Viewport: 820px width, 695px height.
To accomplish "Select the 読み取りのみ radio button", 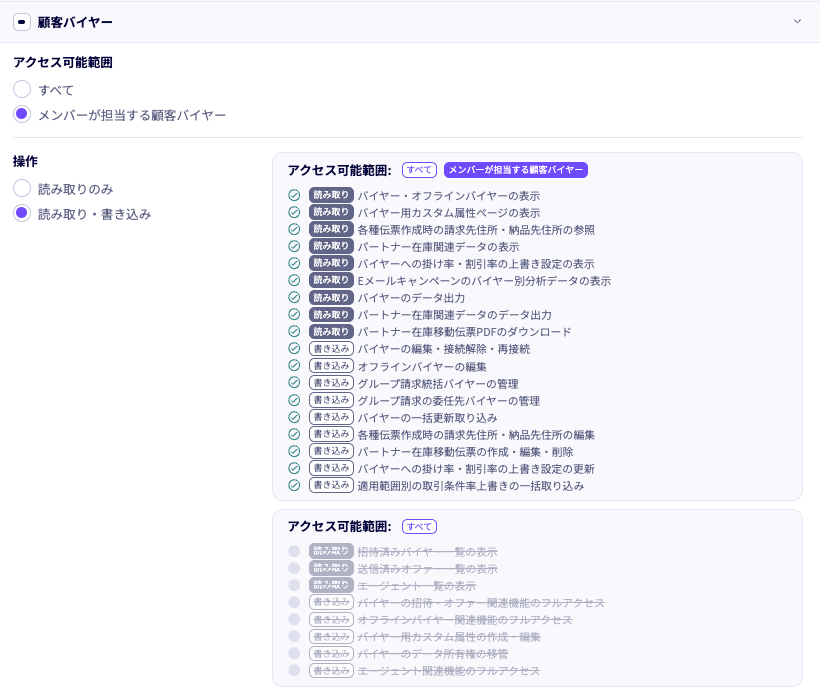I will click(20, 187).
